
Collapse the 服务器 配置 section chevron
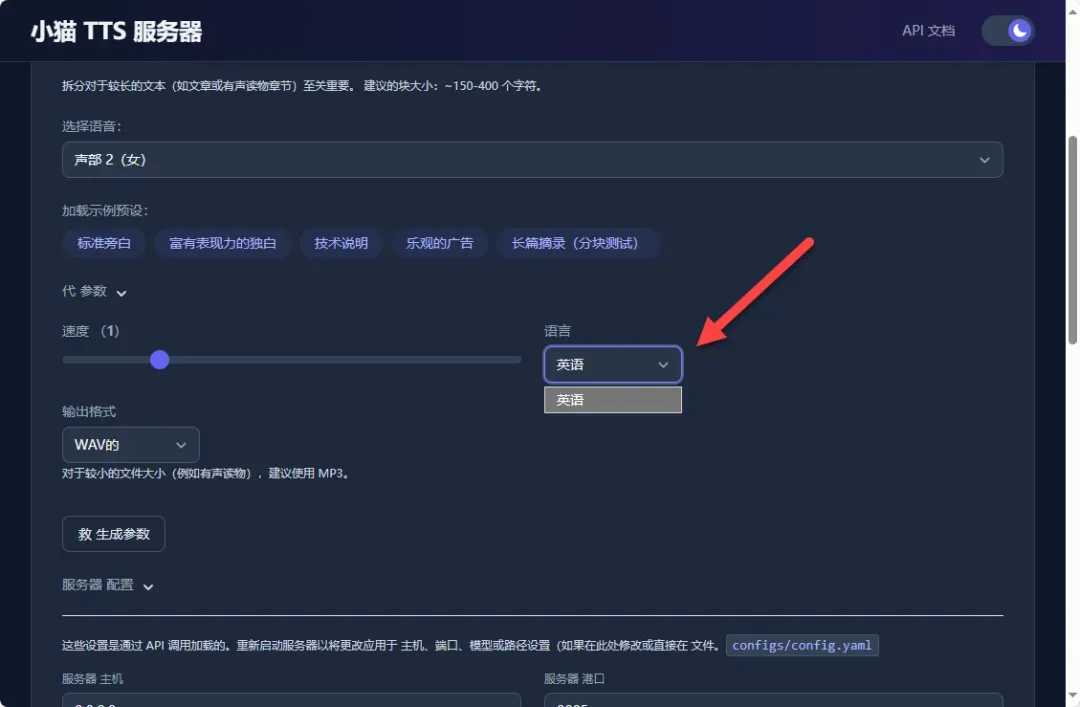(148, 586)
